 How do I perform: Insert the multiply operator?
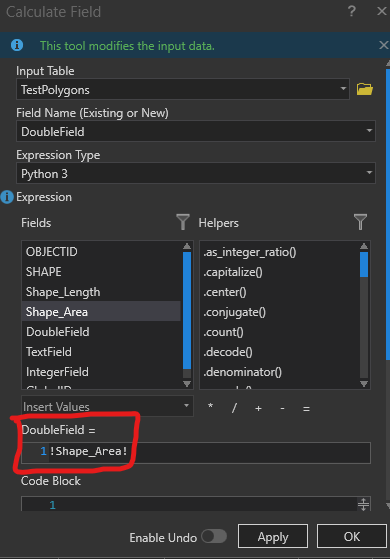click(210, 407)
